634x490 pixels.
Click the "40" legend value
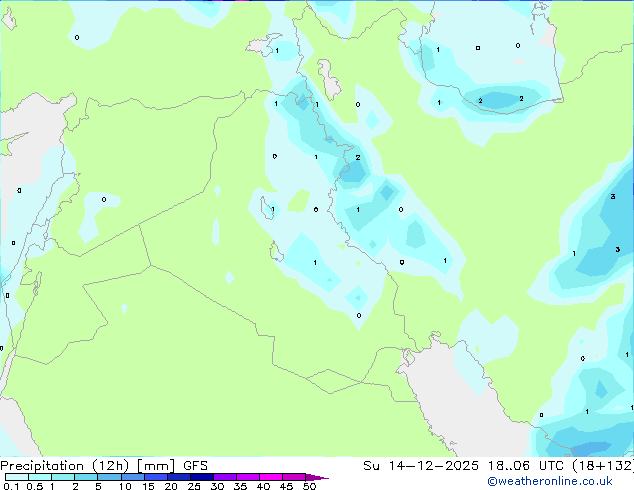[263, 486]
